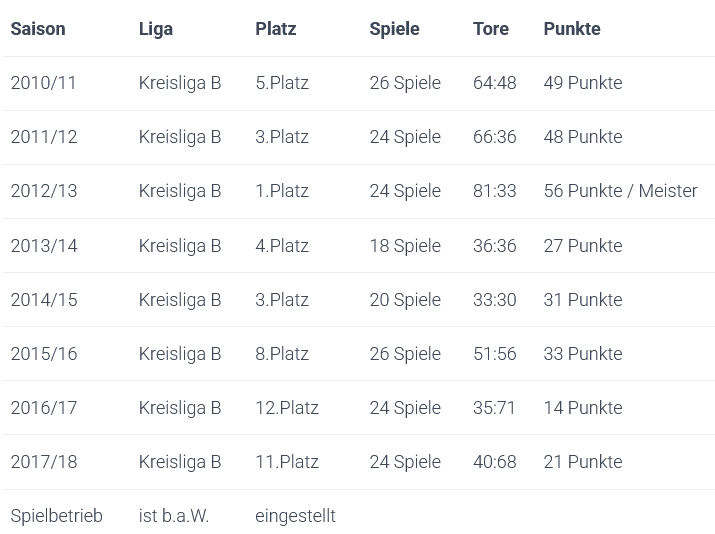Click the eingestellt cell
Image resolution: width=715 pixels, height=534 pixels.
pyautogui.click(x=295, y=516)
